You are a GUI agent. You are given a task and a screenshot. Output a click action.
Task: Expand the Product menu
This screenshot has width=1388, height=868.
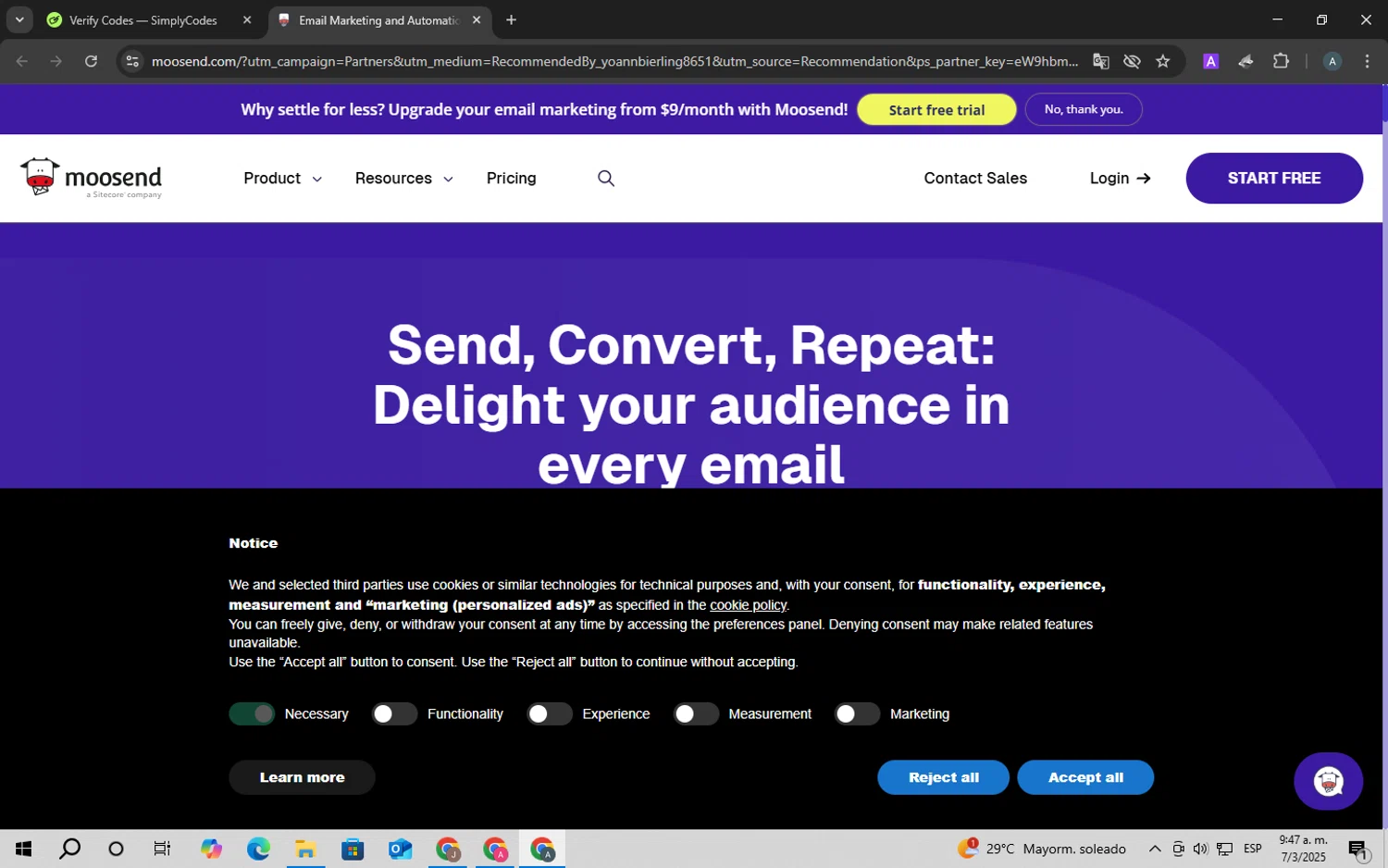pos(282,178)
